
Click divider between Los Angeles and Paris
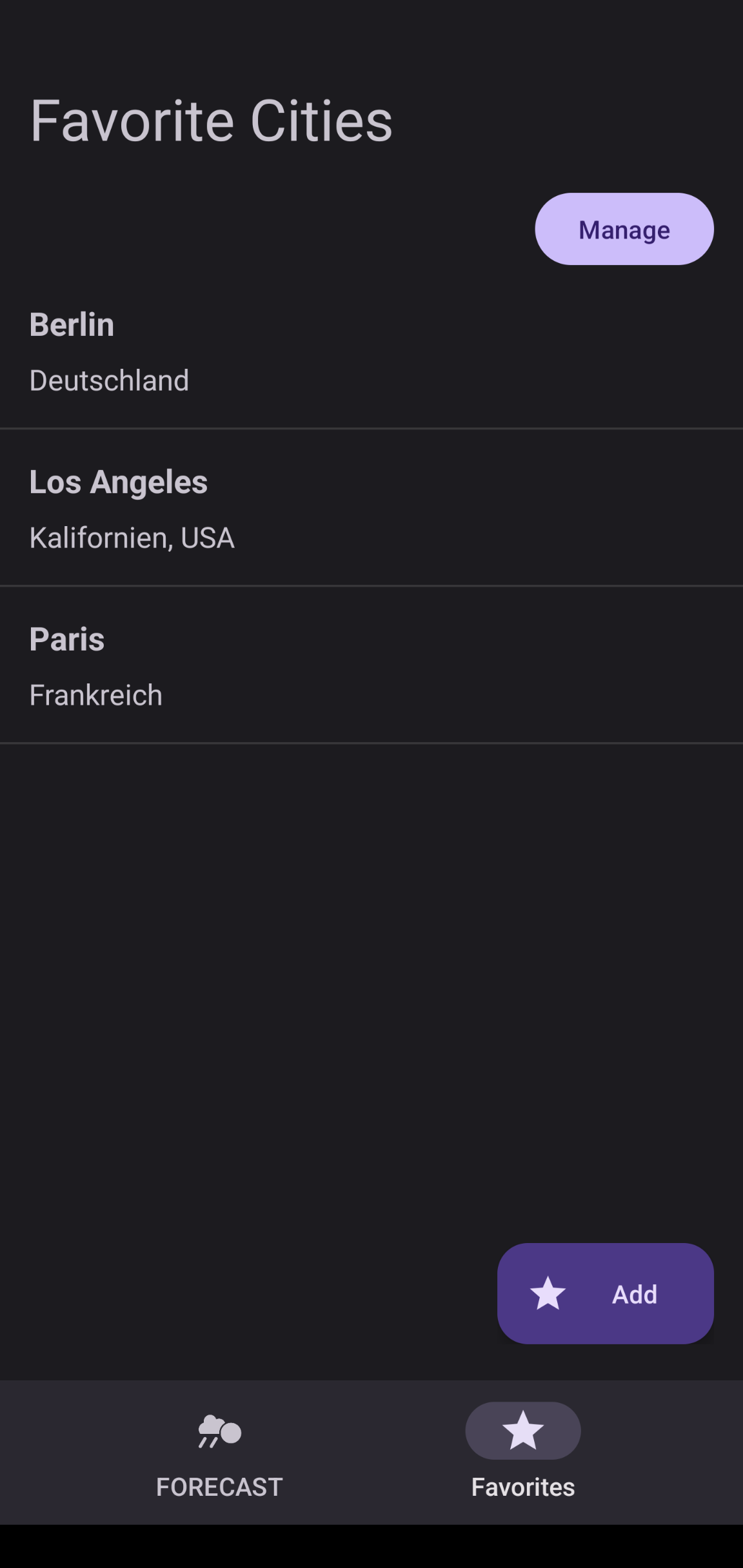coord(371,585)
